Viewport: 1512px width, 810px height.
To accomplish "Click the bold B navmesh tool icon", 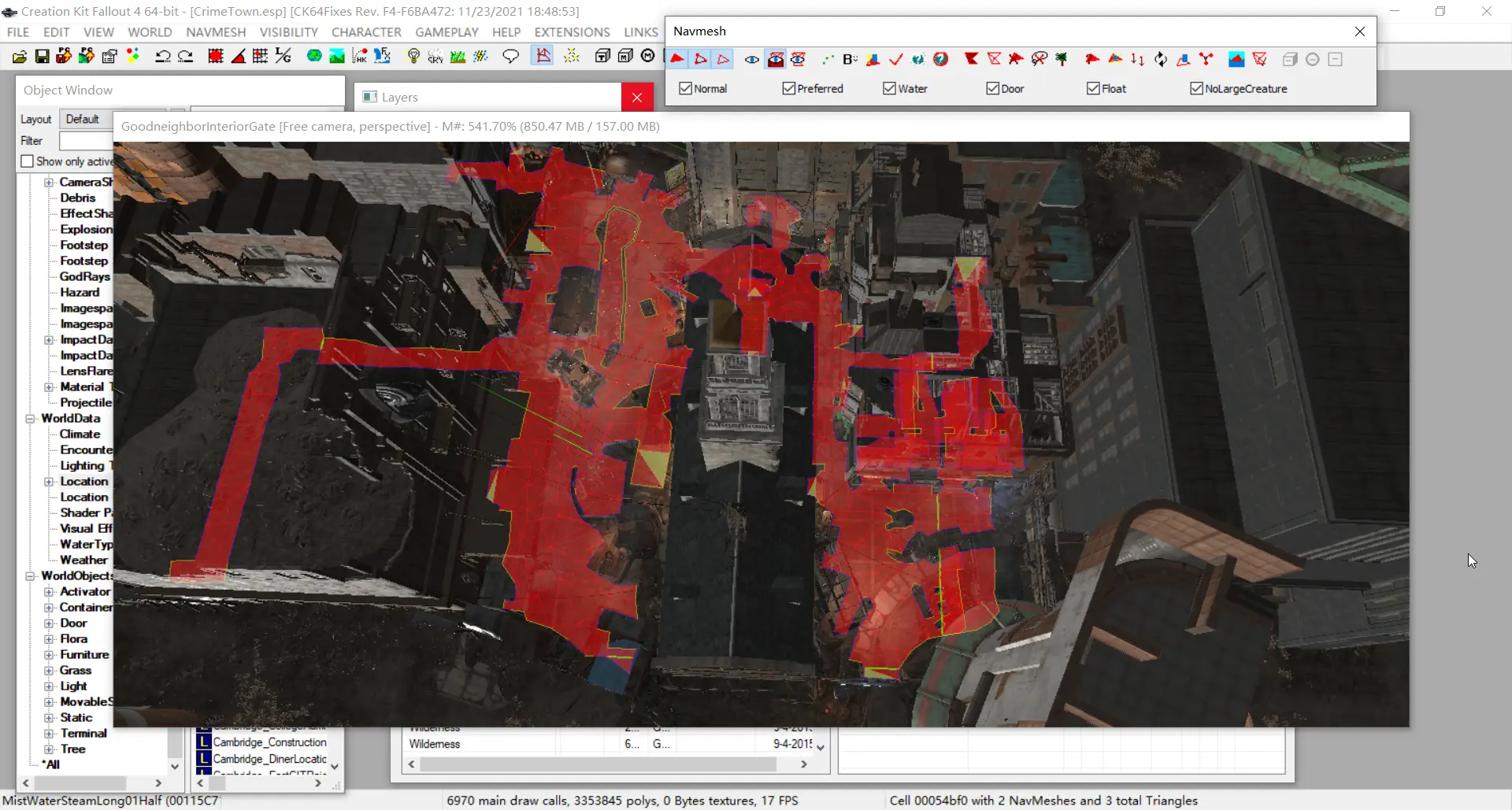I will (x=850, y=59).
